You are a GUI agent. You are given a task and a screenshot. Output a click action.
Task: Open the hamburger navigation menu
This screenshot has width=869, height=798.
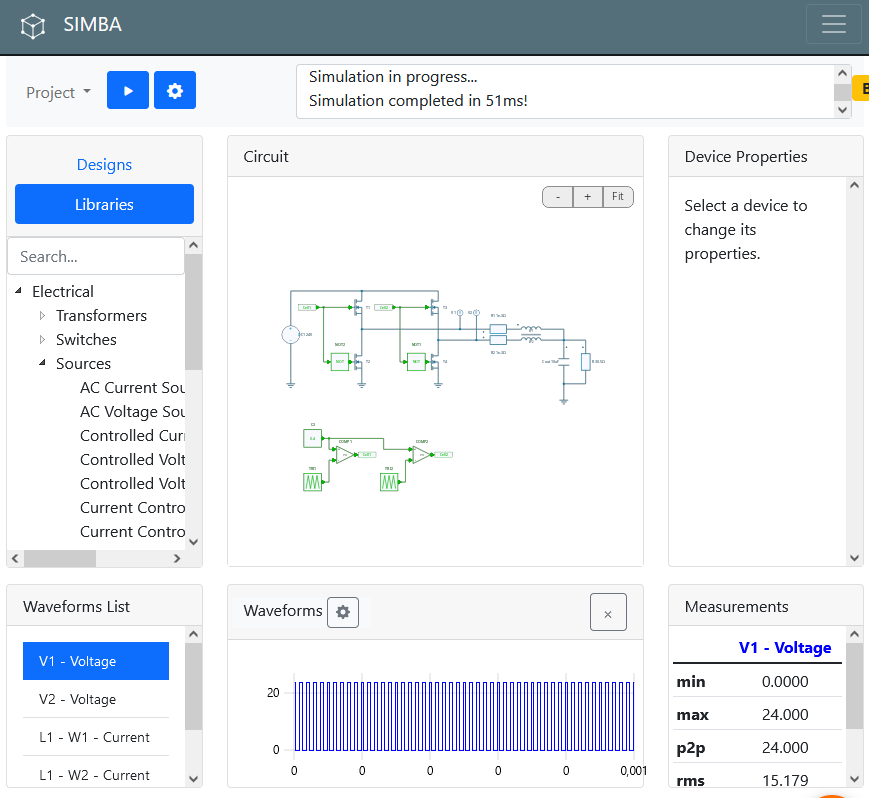834,24
